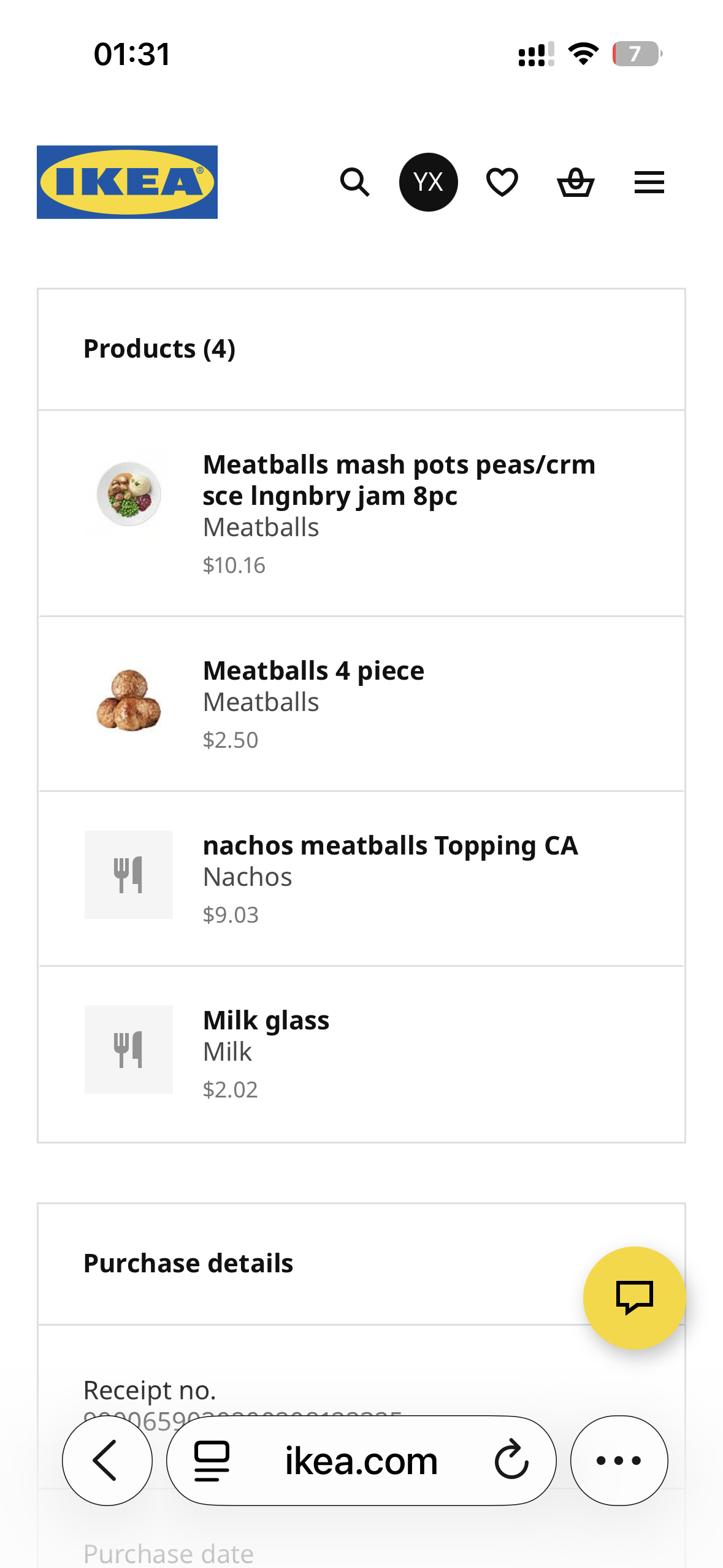Open the hamburger menu

[649, 182]
